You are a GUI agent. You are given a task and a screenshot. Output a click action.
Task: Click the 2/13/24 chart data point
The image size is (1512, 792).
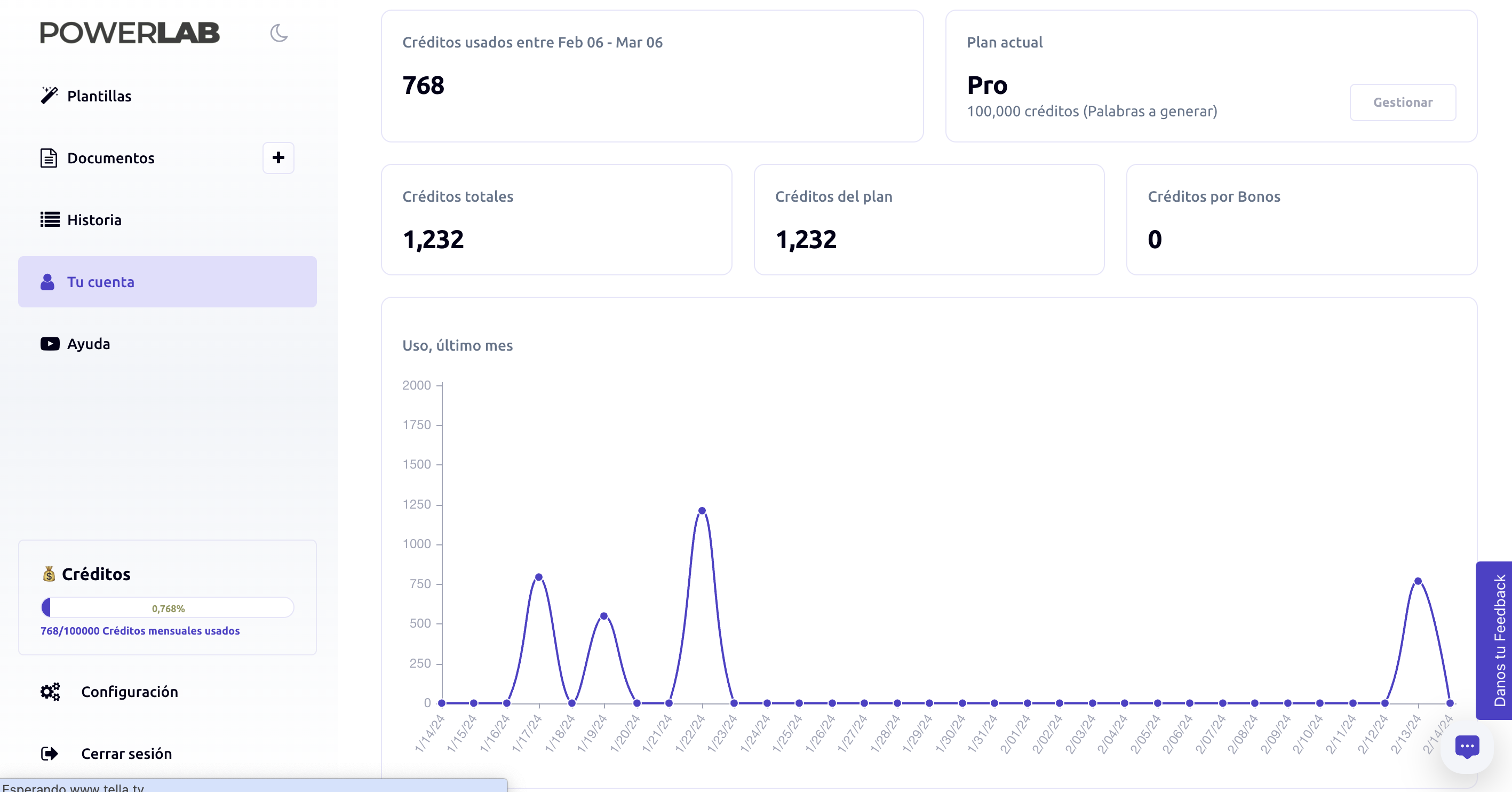(x=1418, y=581)
